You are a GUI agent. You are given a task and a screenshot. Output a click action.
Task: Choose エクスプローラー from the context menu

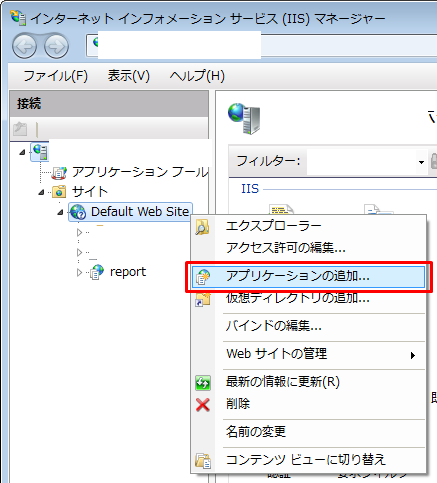click(x=308, y=226)
